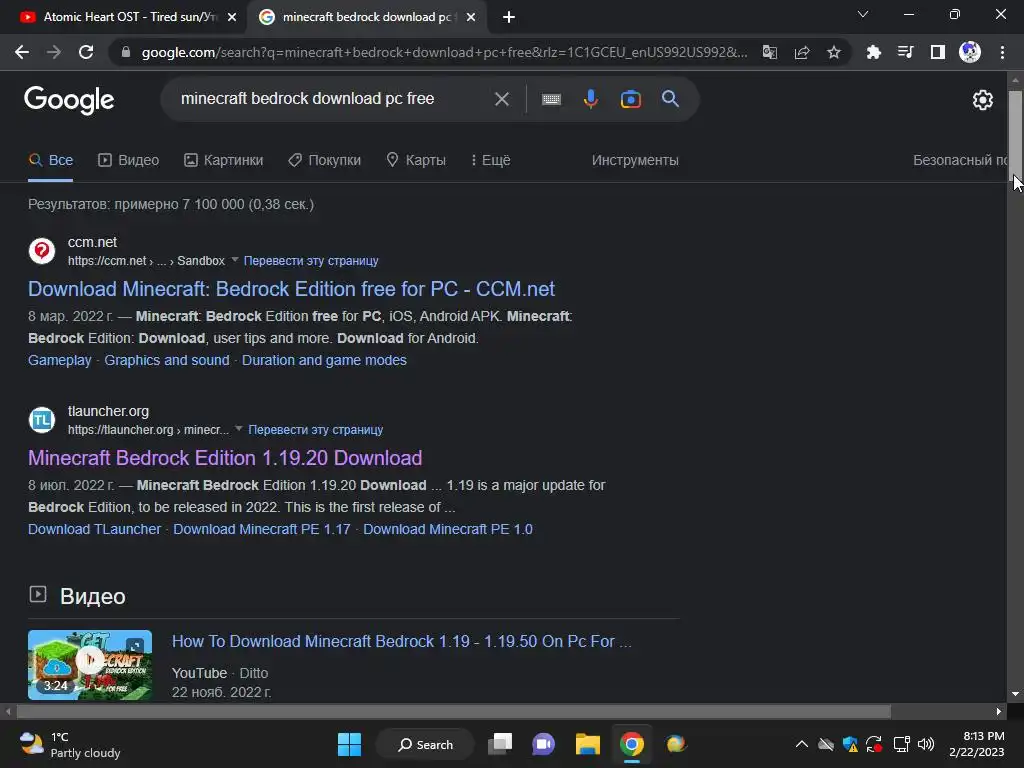The height and width of the screenshot is (768, 1024).
Task: Open the Windows Start menu
Action: click(x=349, y=744)
